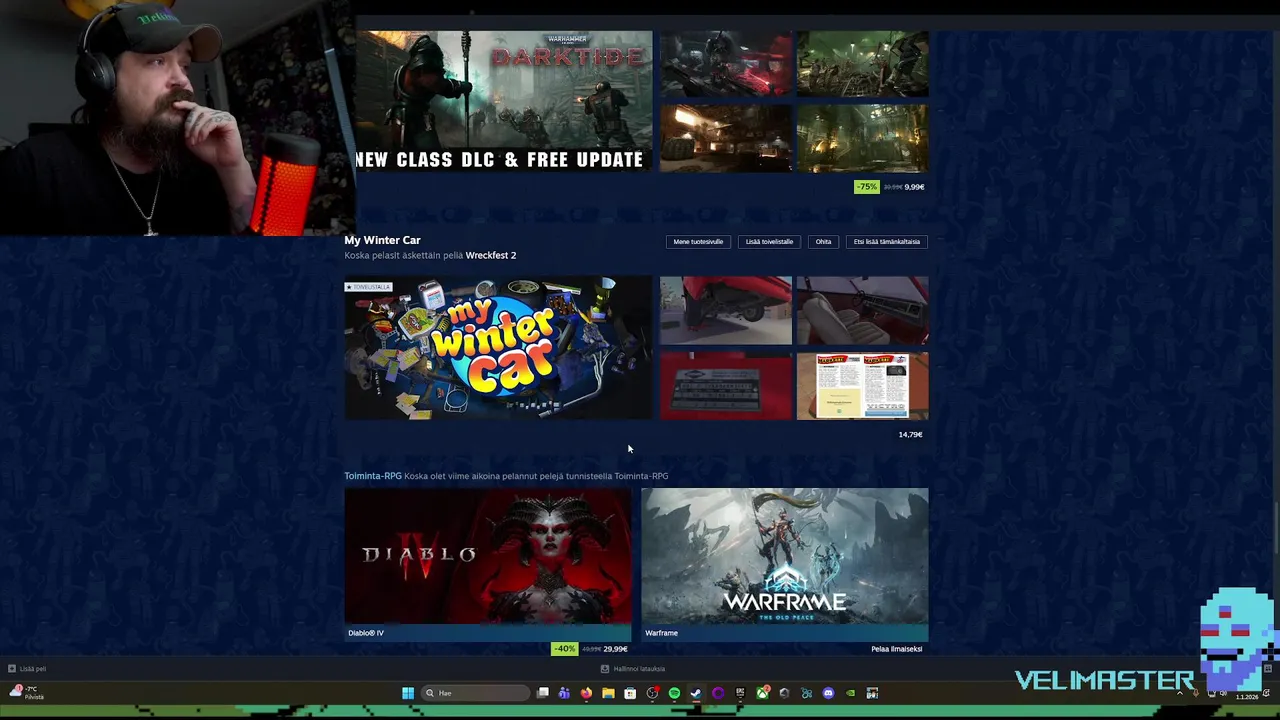Click the plus icon beside Lisää peli
The height and width of the screenshot is (720, 1280).
click(12, 669)
